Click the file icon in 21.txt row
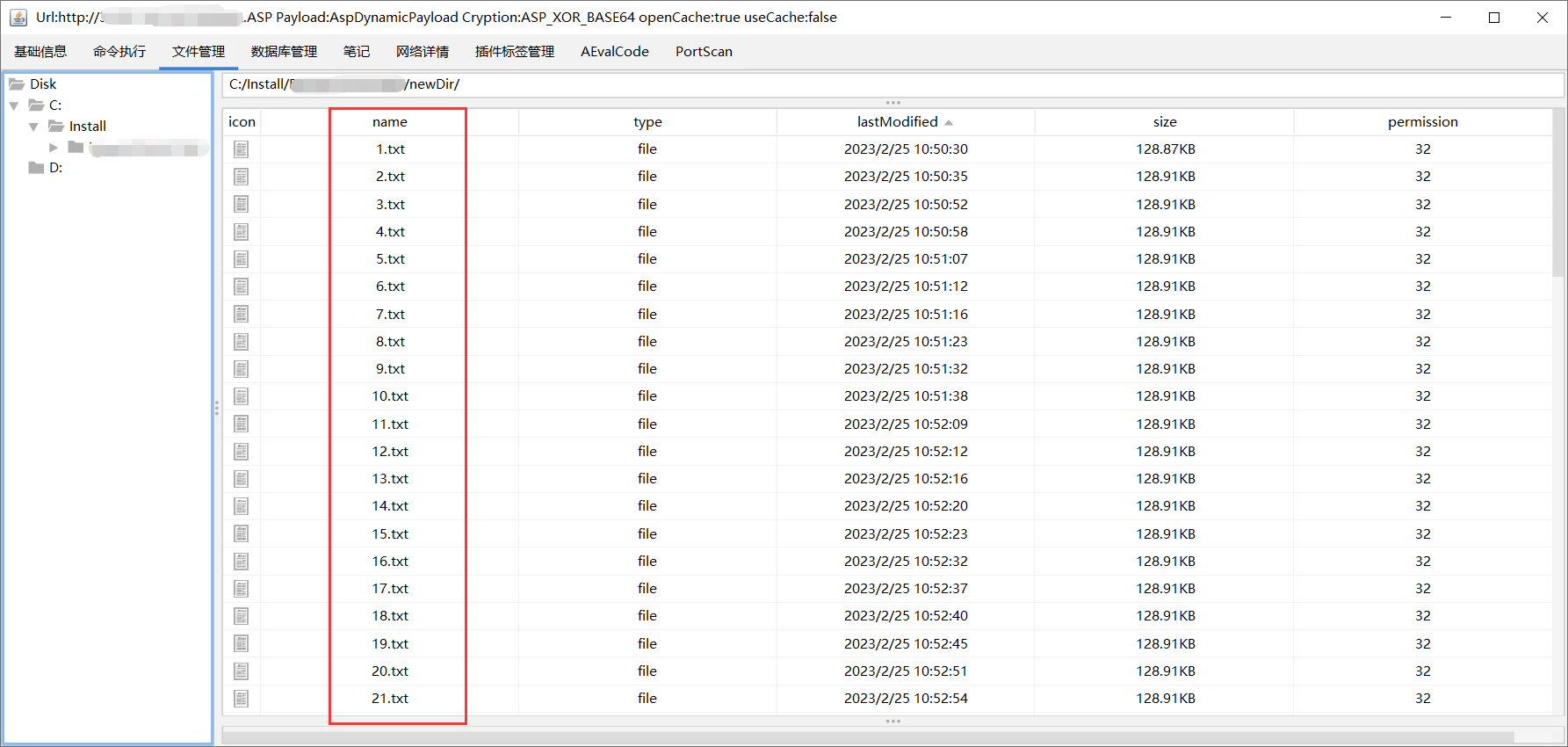The image size is (1568, 747). click(x=242, y=699)
